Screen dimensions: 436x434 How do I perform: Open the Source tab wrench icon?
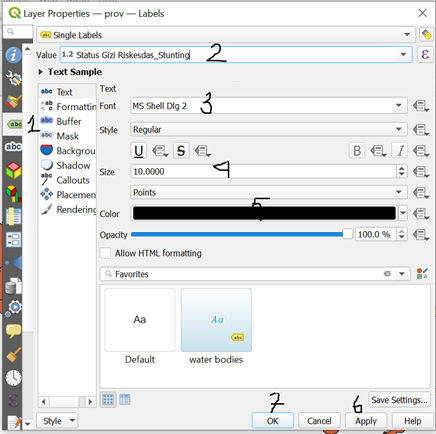pyautogui.click(x=13, y=78)
